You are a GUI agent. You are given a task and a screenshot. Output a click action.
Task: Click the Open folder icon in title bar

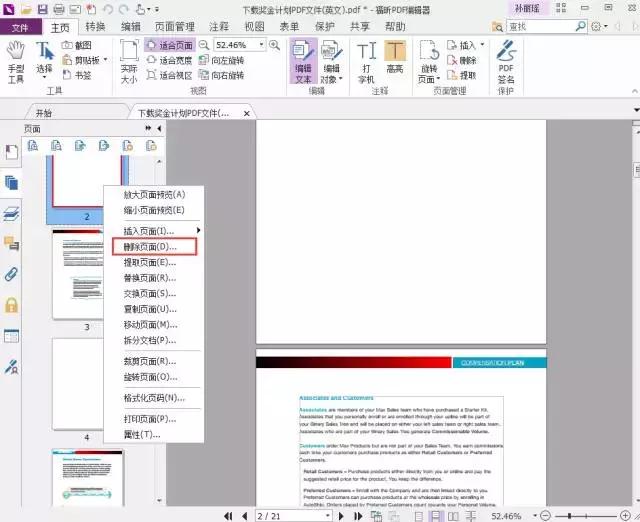[x=27, y=9]
